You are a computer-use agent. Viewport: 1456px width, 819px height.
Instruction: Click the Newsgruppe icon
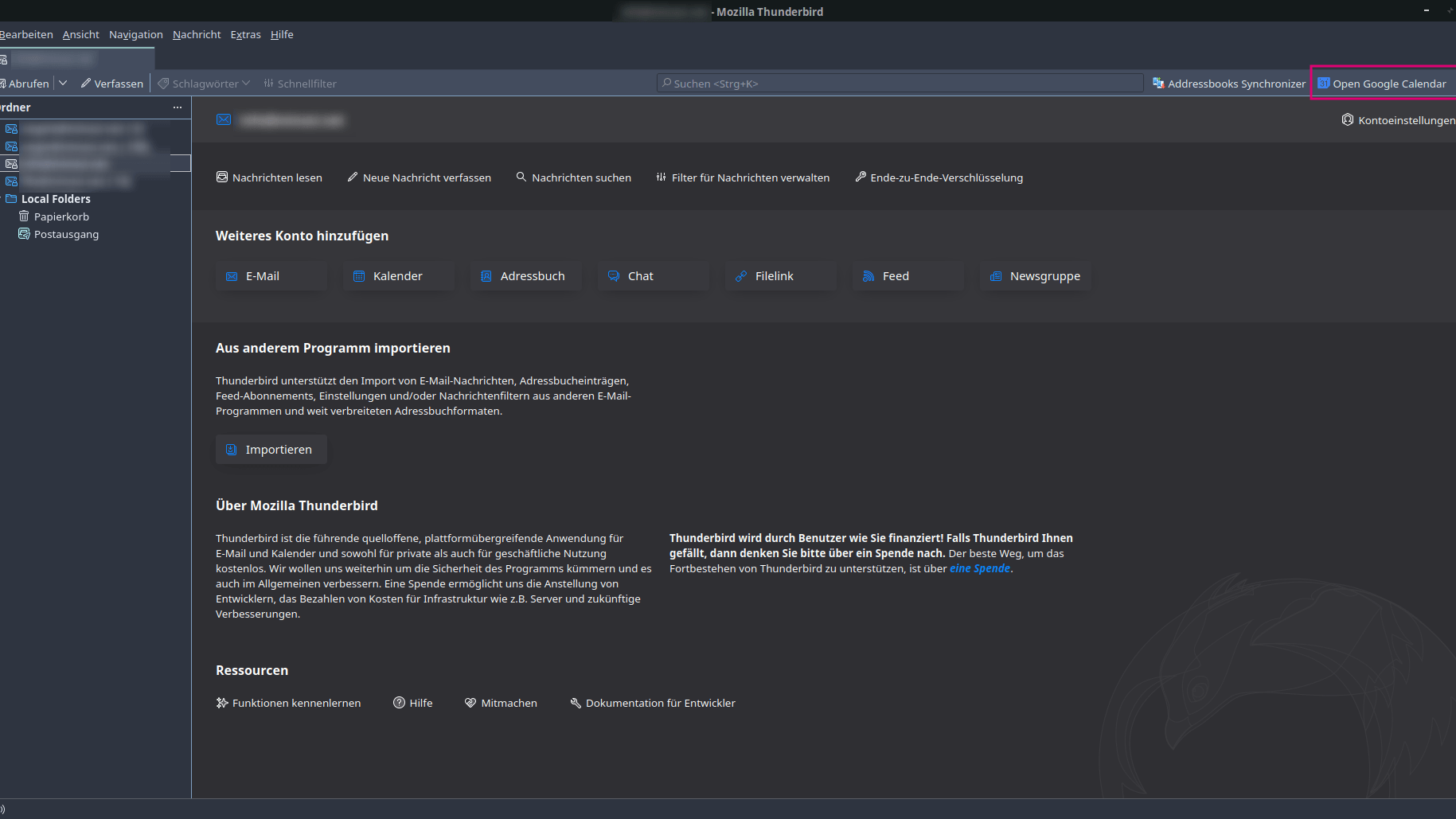[996, 276]
